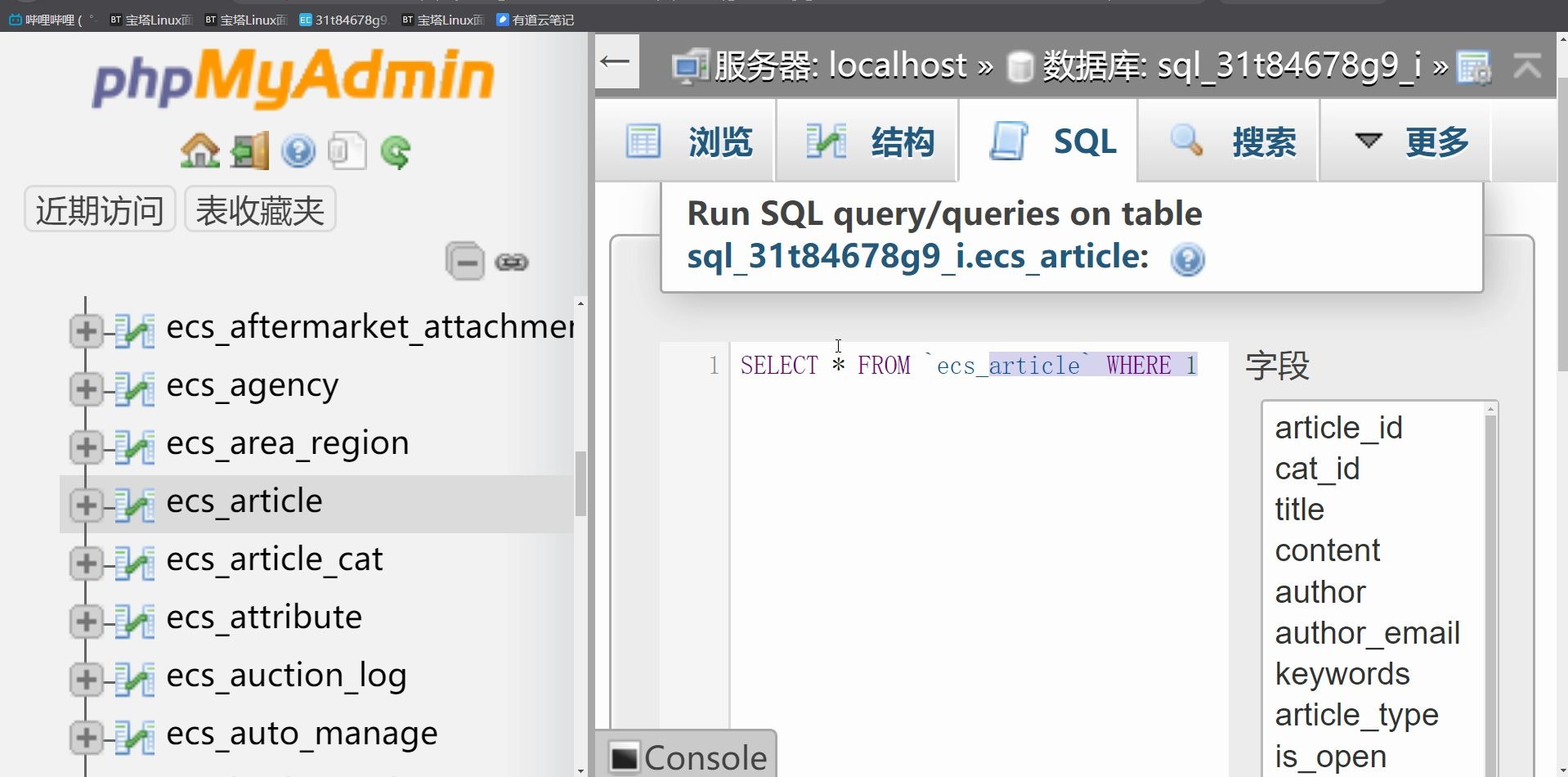This screenshot has width=1568, height=777.
Task: Expand the ecs_agency table node
Action: click(x=86, y=388)
